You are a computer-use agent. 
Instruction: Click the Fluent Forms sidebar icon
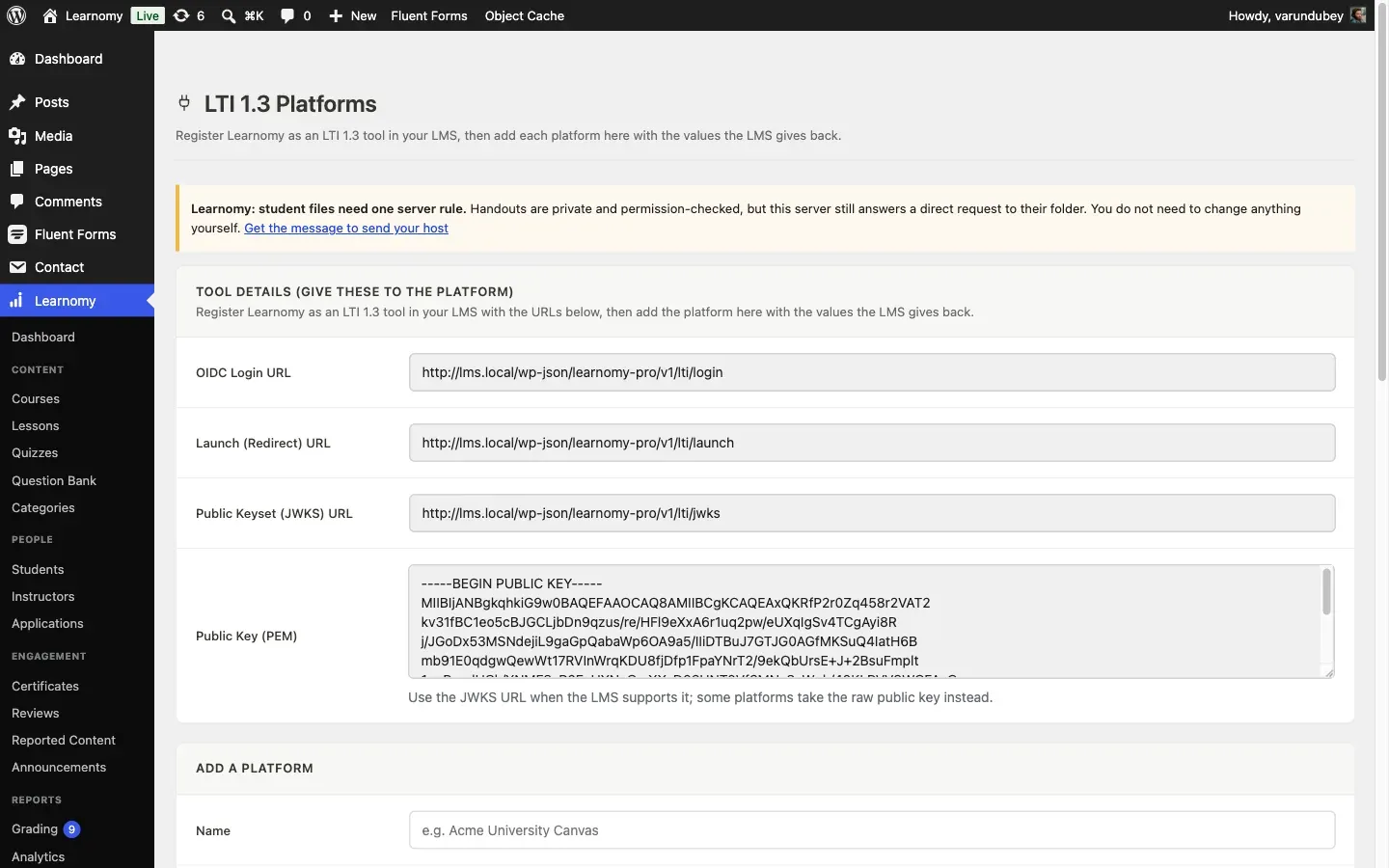click(x=17, y=234)
